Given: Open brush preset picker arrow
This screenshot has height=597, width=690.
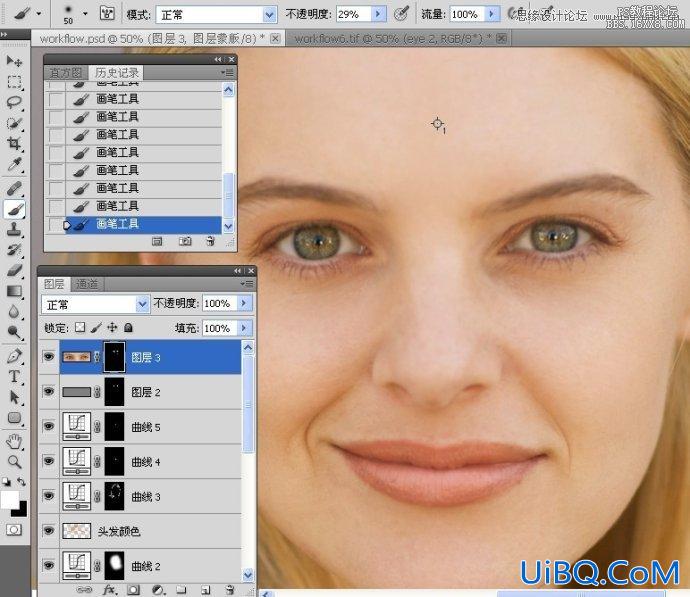Looking at the screenshot, I should coord(85,14).
